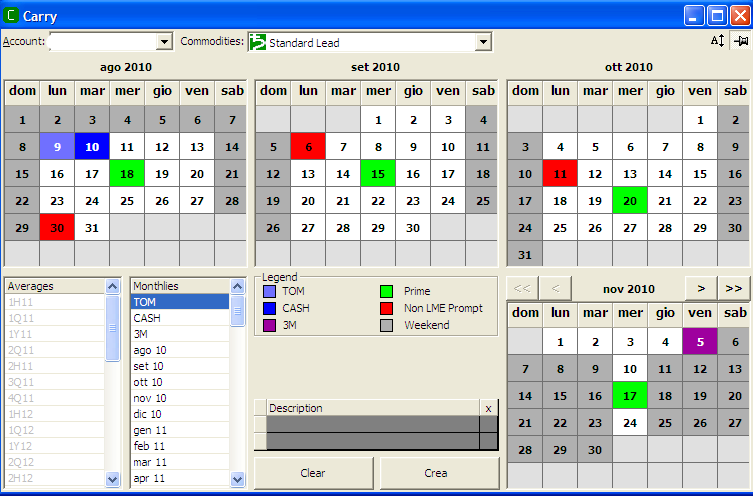Open the Account dropdown
This screenshot has height=496, width=753.
click(165, 42)
